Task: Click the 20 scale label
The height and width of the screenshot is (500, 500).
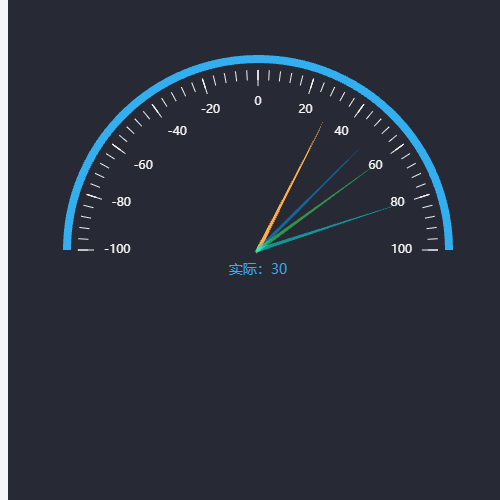Action: pos(305,109)
